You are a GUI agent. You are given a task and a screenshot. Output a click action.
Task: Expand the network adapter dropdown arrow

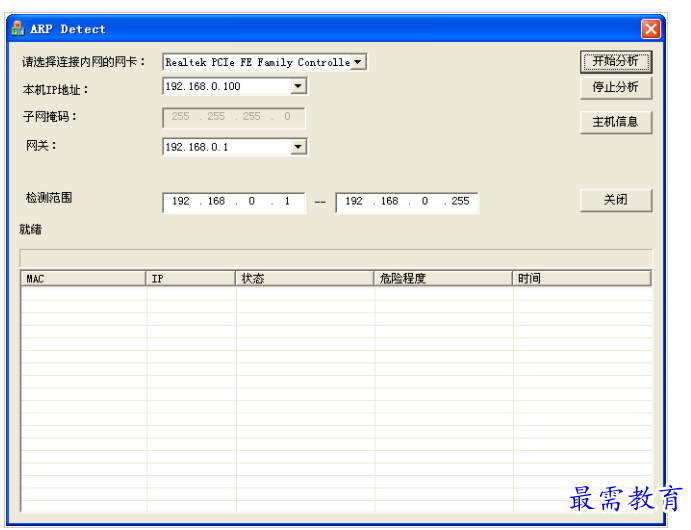click(x=358, y=62)
